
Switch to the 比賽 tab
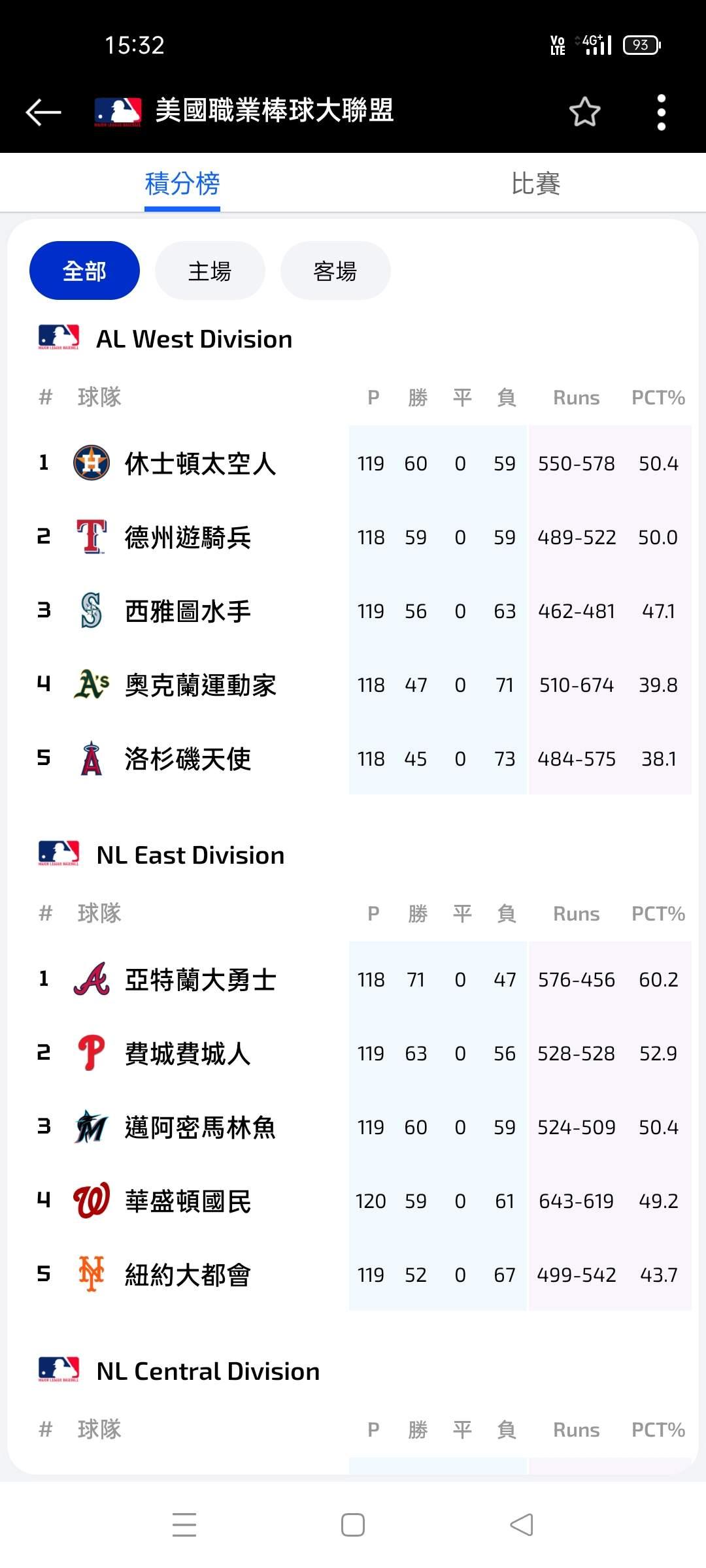tap(535, 184)
